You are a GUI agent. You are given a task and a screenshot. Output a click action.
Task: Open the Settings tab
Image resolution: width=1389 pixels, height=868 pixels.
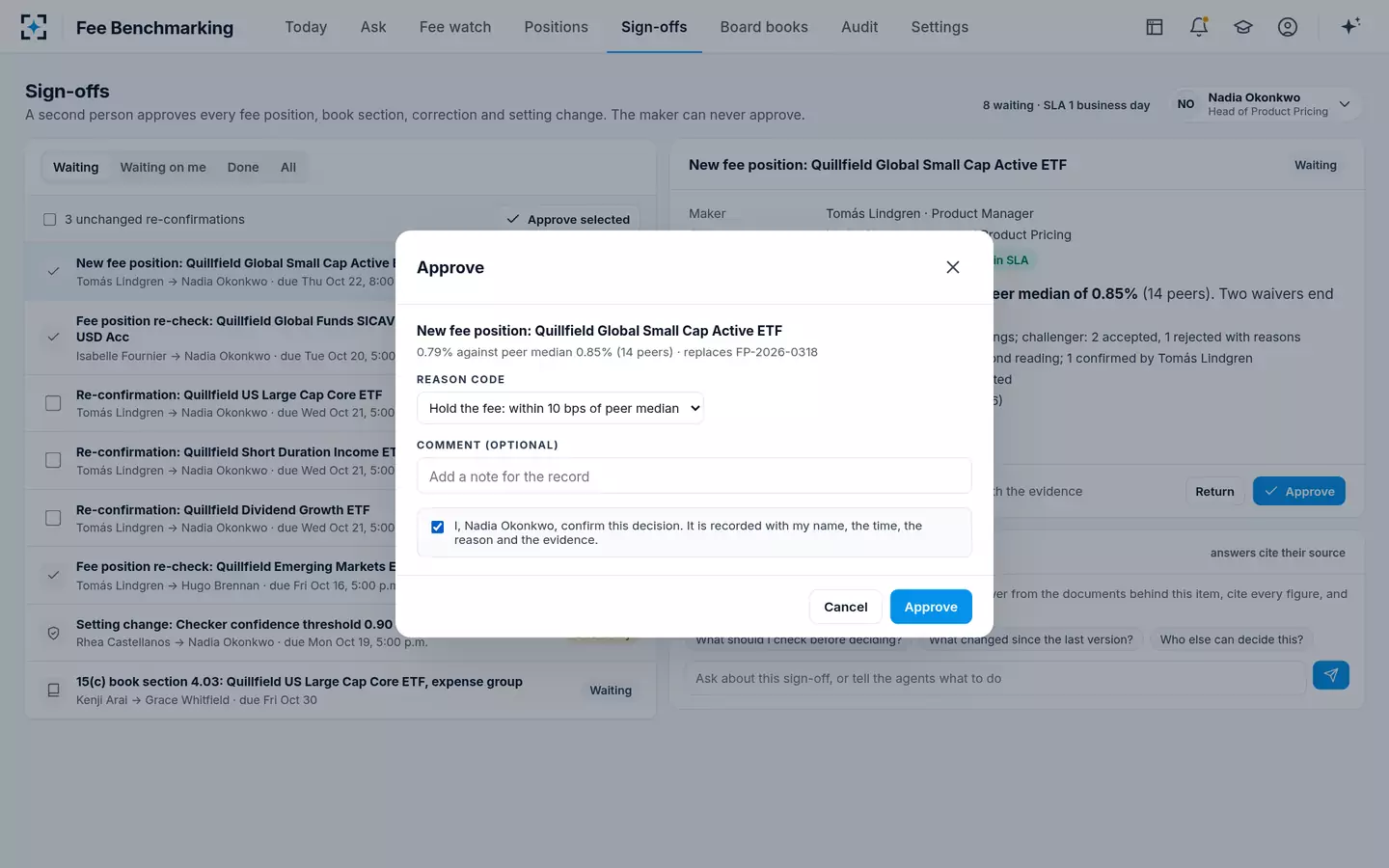coord(940,27)
